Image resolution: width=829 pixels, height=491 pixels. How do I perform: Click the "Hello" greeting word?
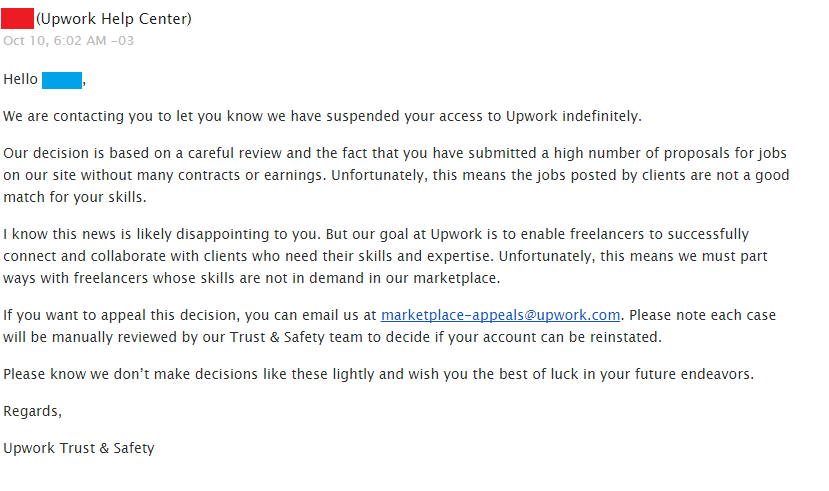click(21, 79)
